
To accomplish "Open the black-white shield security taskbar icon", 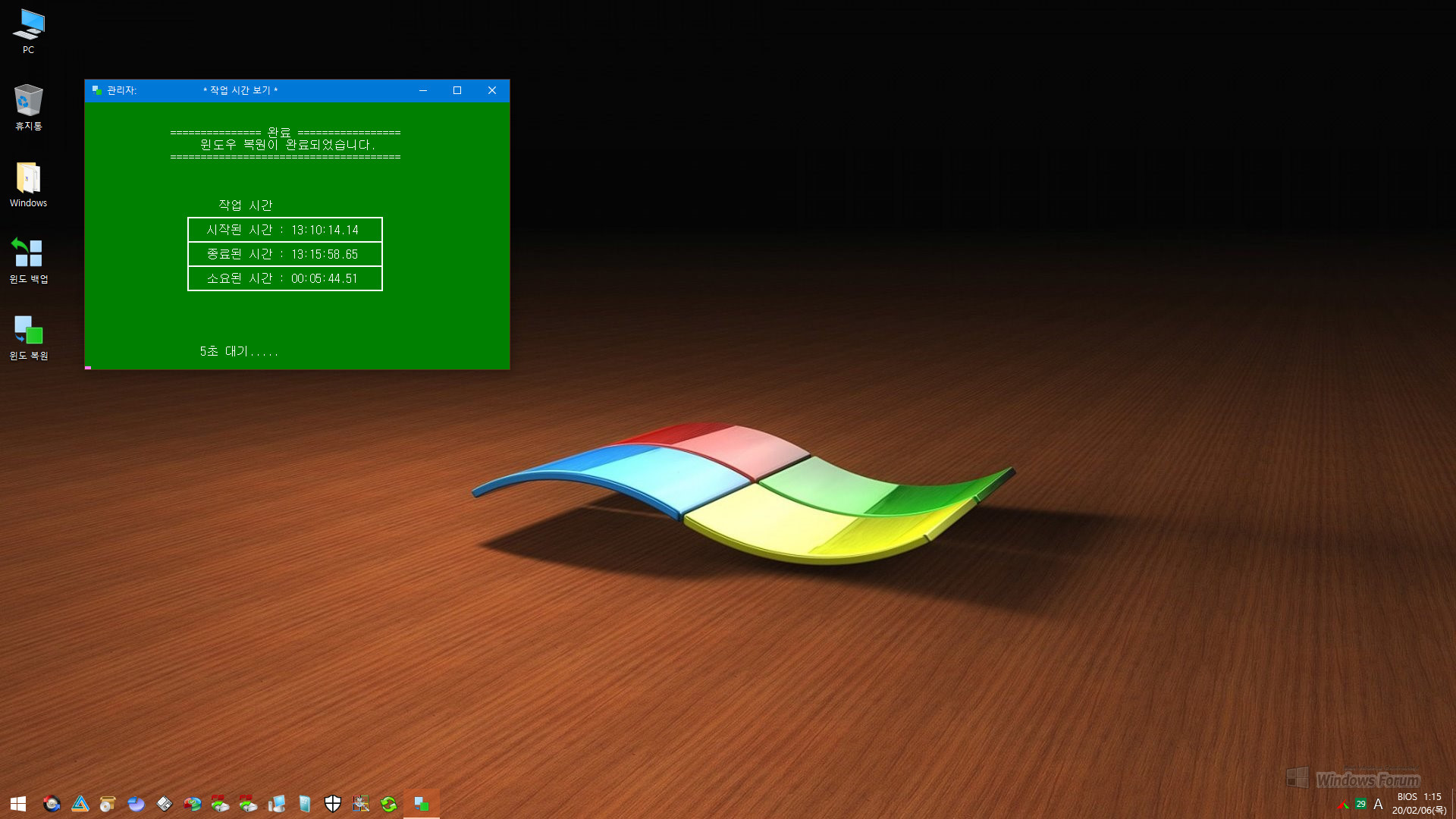I will pos(332,804).
